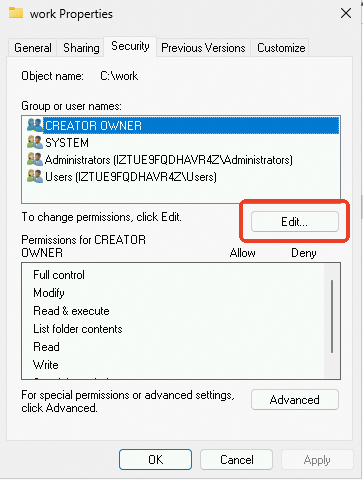Open the Previous Versions tab
Viewport: 363px width, 480px height.
click(x=203, y=48)
